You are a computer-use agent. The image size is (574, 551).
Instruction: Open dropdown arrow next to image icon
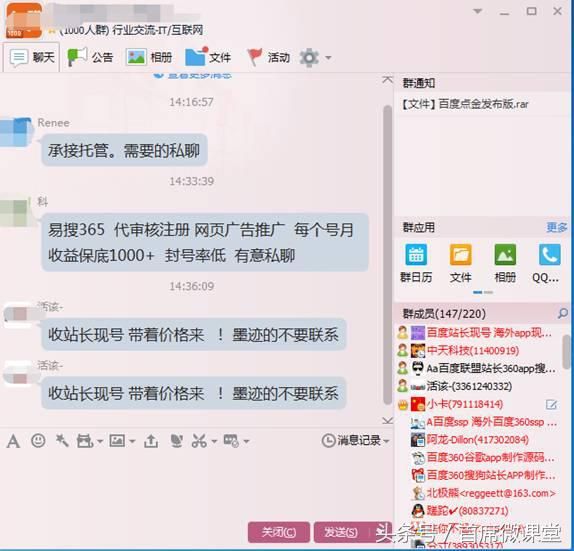[x=132, y=441]
